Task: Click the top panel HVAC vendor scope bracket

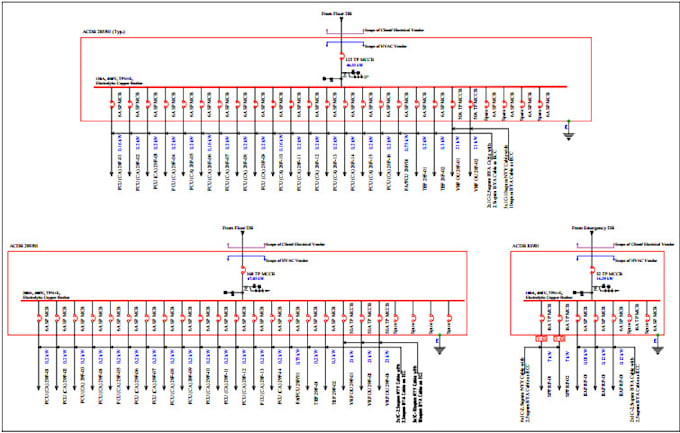Action: (x=345, y=43)
